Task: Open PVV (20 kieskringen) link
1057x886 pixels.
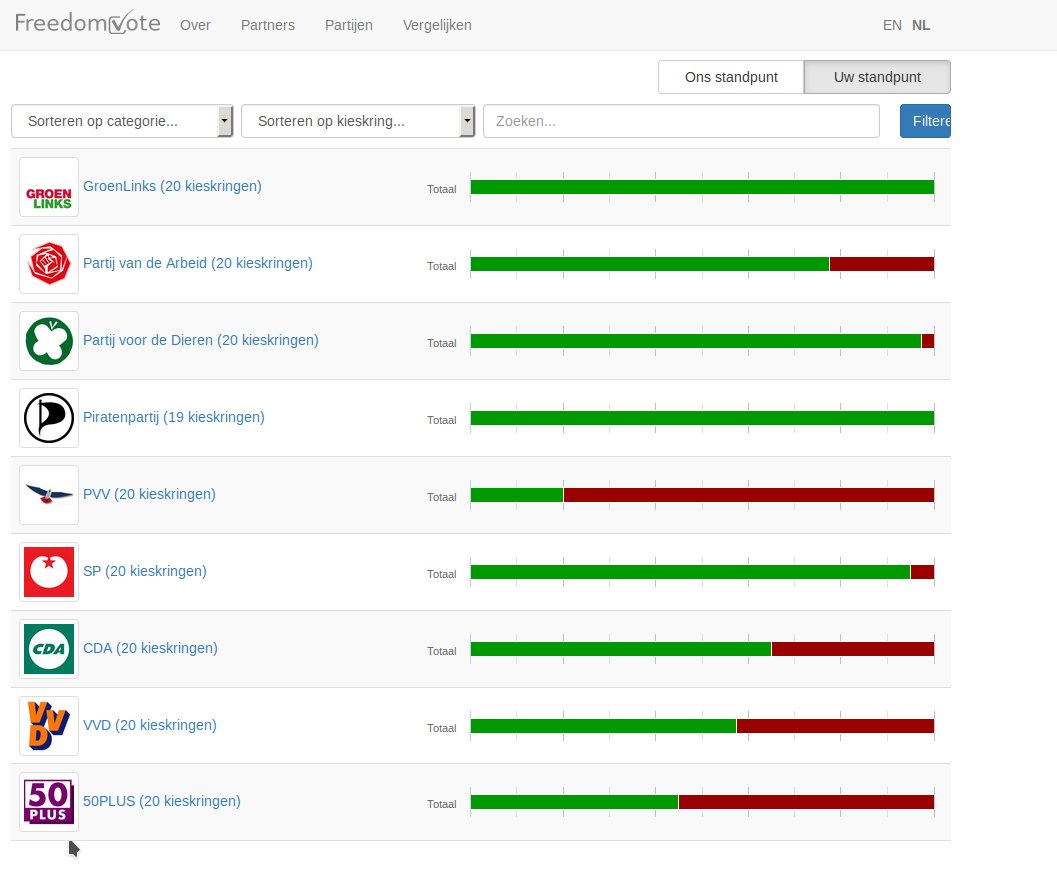Action: [149, 494]
